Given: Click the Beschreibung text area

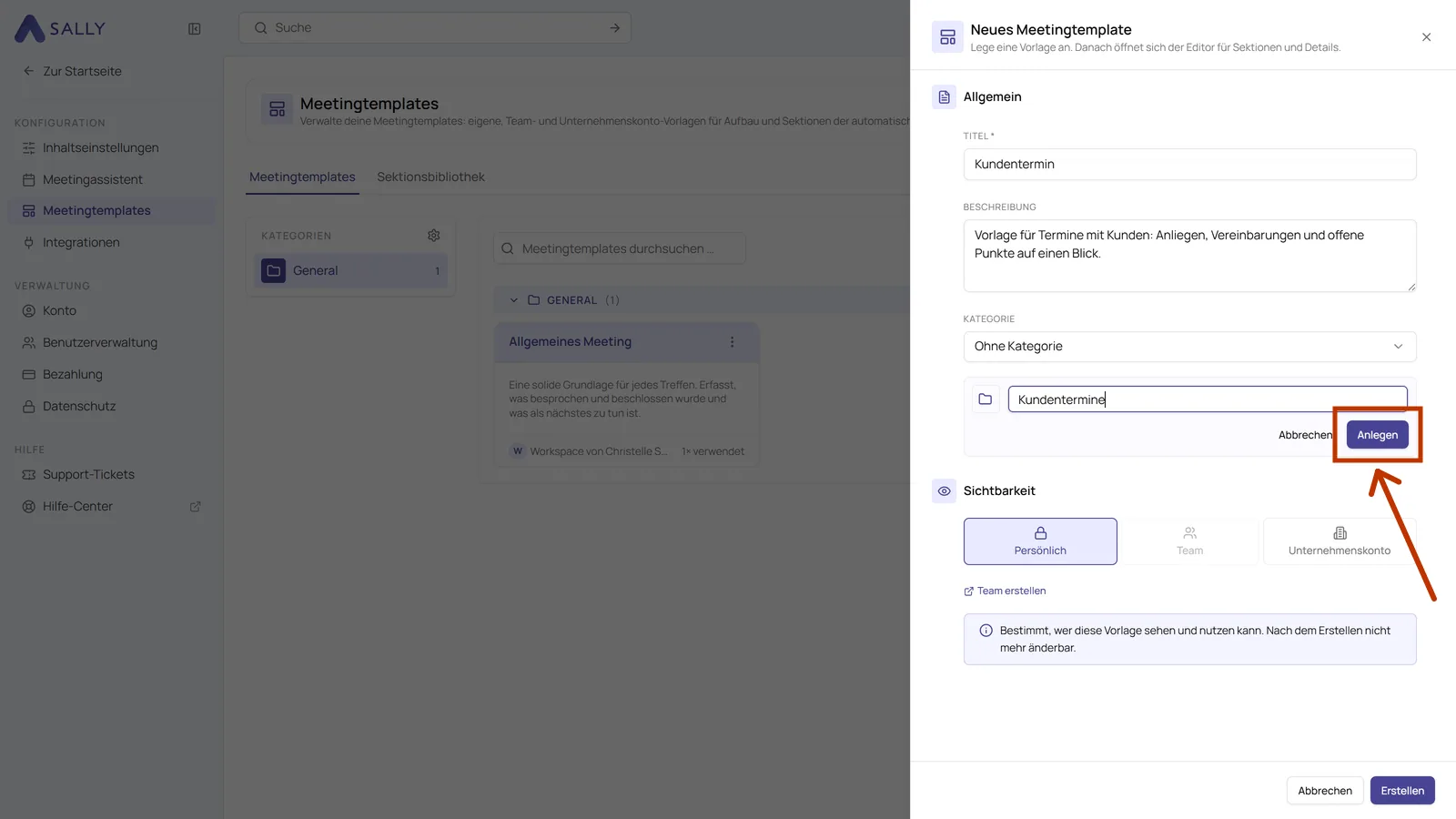Looking at the screenshot, I should (x=1189, y=256).
